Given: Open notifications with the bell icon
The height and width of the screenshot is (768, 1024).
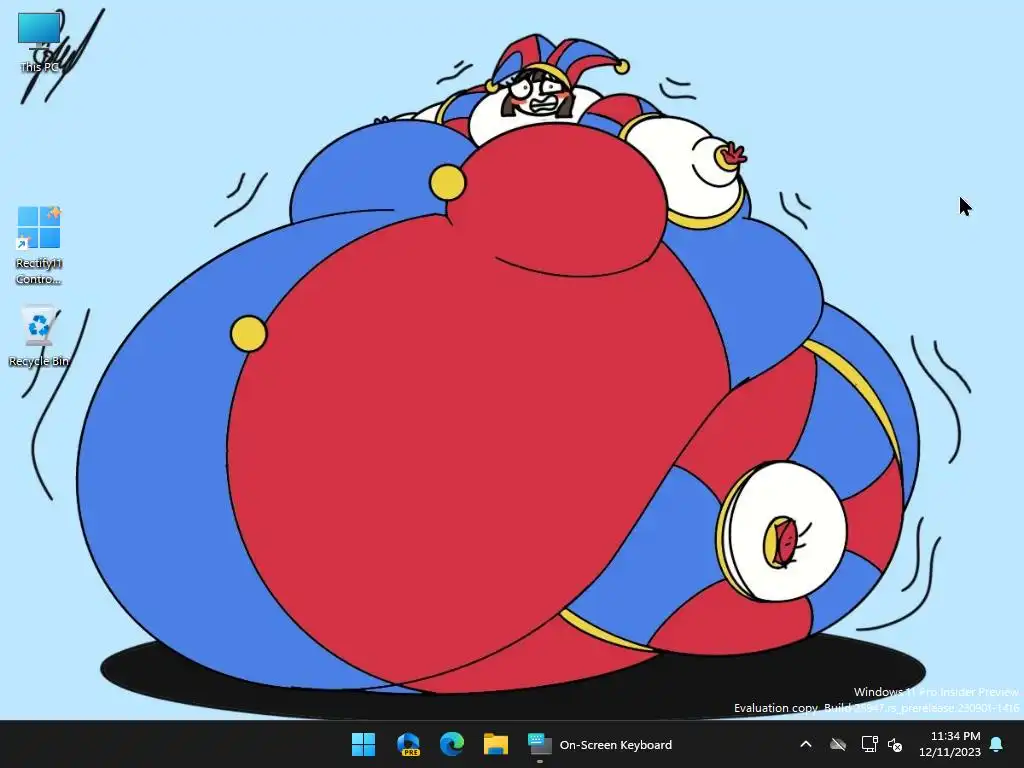Looking at the screenshot, I should (996, 744).
